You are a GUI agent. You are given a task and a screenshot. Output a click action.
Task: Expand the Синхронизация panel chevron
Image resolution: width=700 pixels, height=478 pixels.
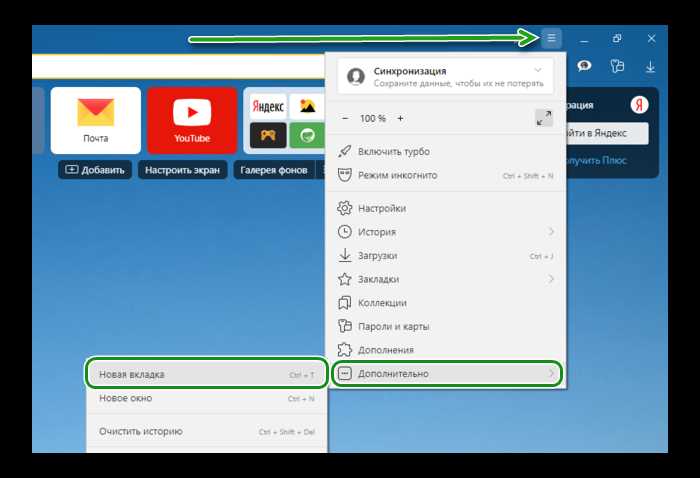(539, 70)
